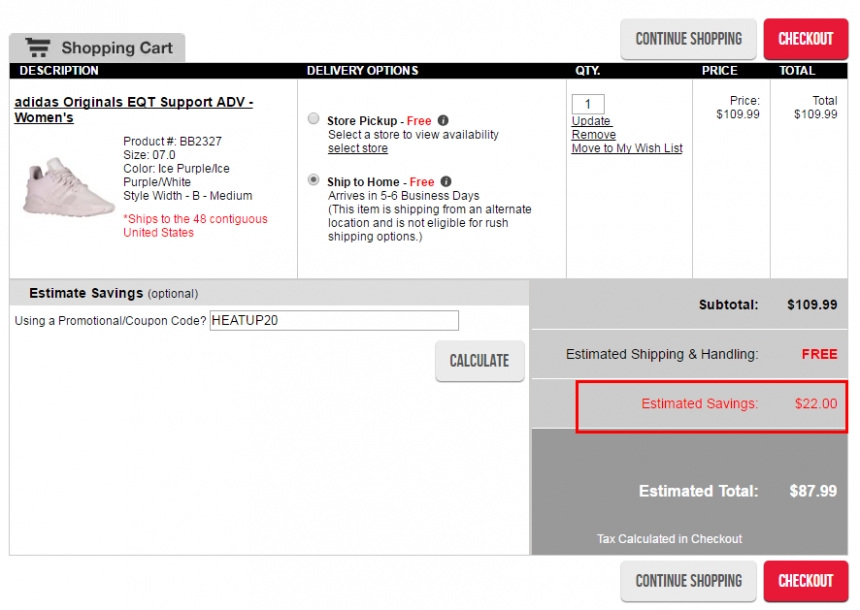Click Product # BB2327 text
Screen dimensions: 860x610
tap(172, 142)
